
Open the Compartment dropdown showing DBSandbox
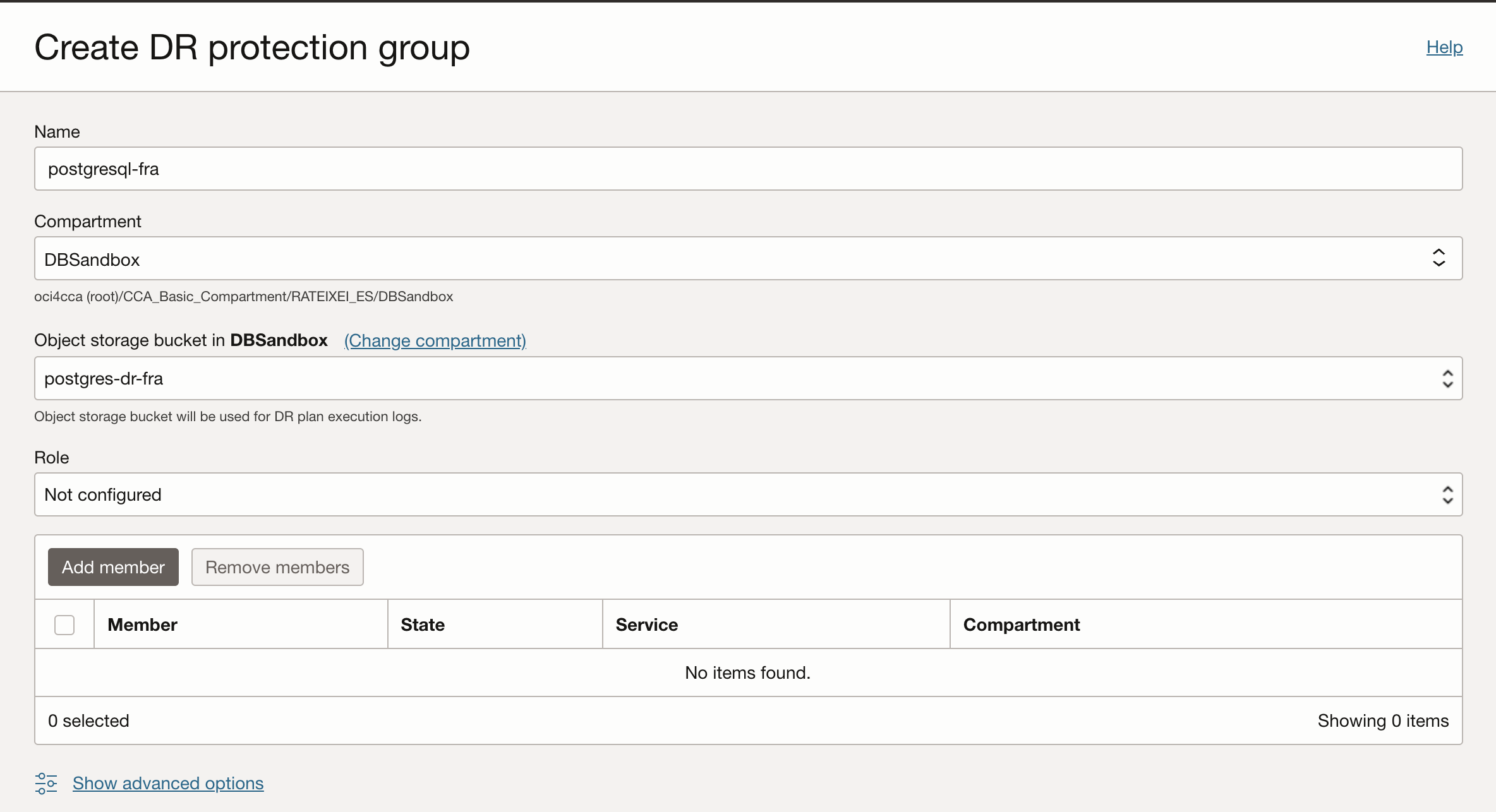click(727, 259)
